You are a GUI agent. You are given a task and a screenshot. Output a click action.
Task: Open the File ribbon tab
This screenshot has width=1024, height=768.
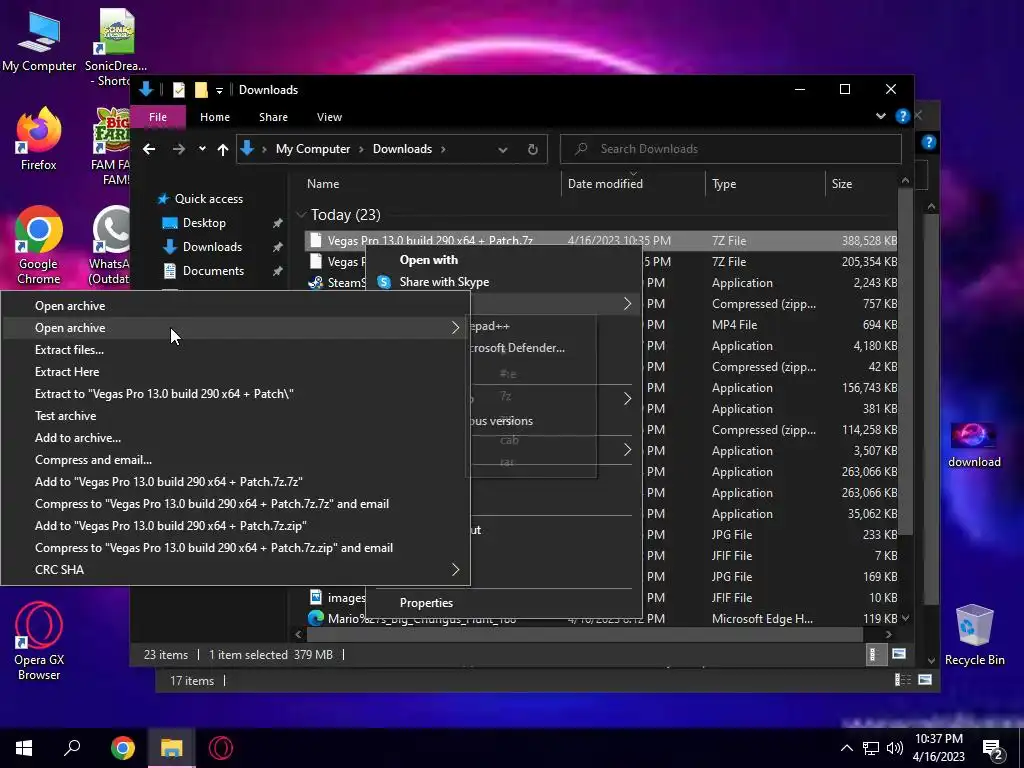[158, 117]
